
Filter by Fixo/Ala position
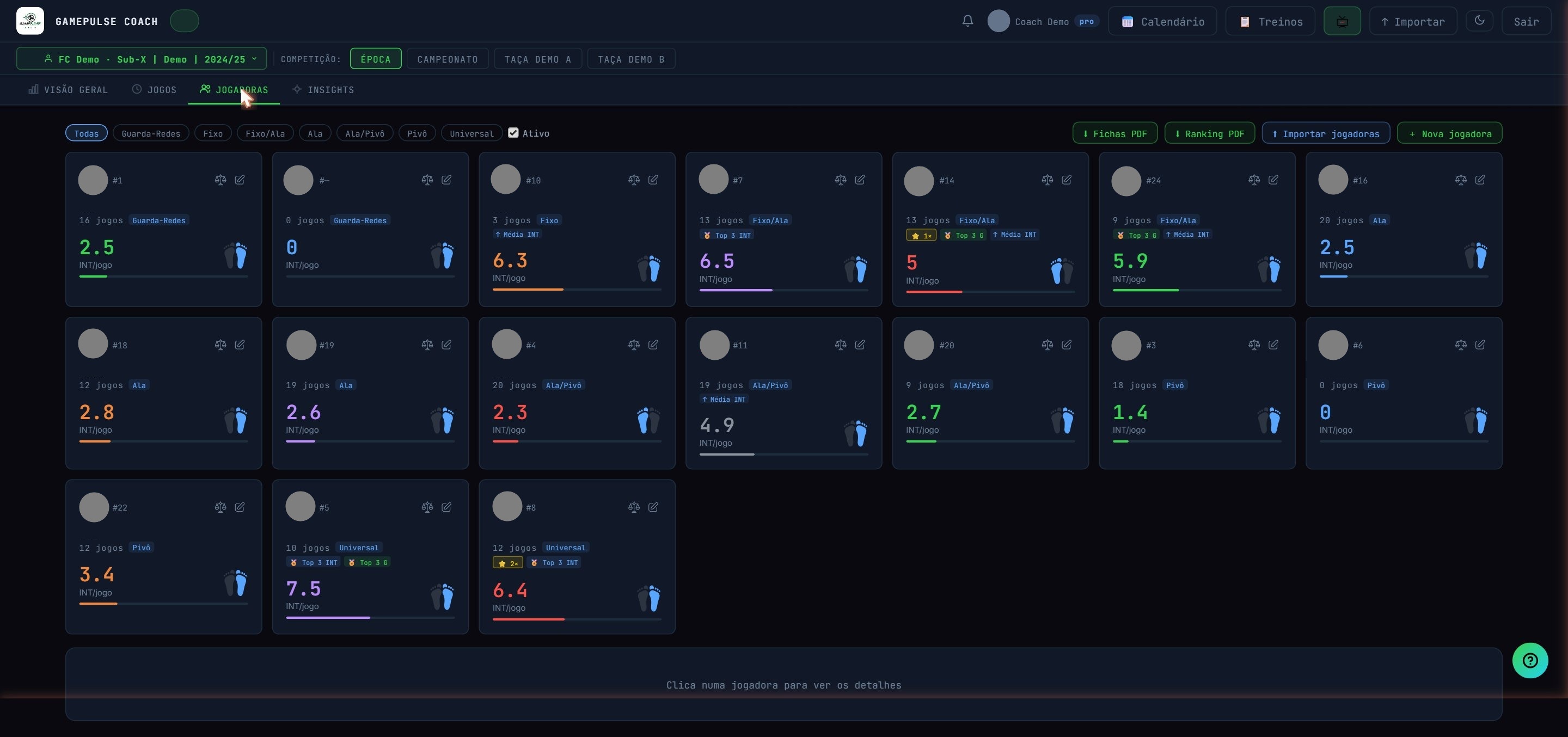[x=265, y=133]
